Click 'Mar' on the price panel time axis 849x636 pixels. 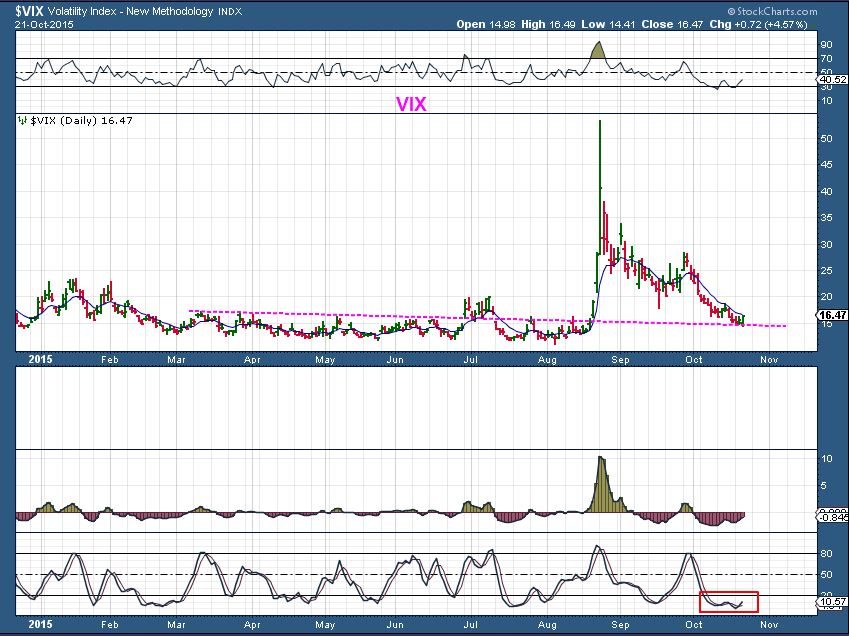point(177,359)
